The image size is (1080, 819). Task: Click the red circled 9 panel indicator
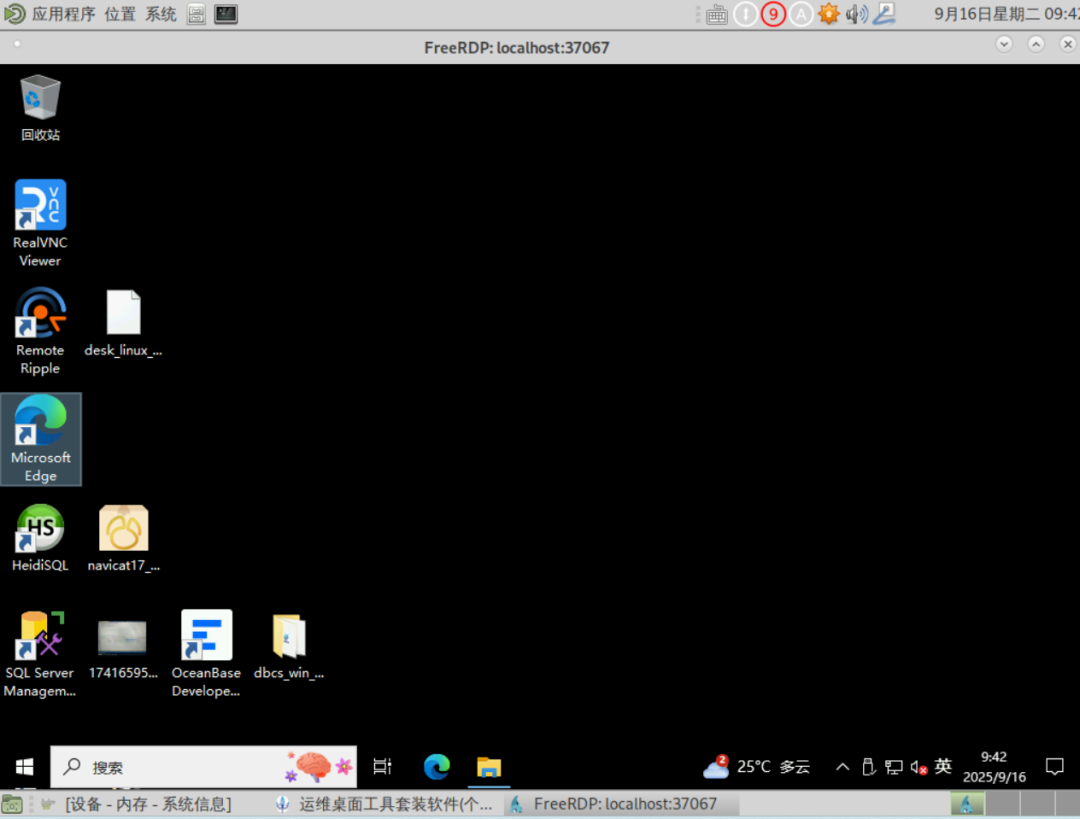click(x=773, y=14)
